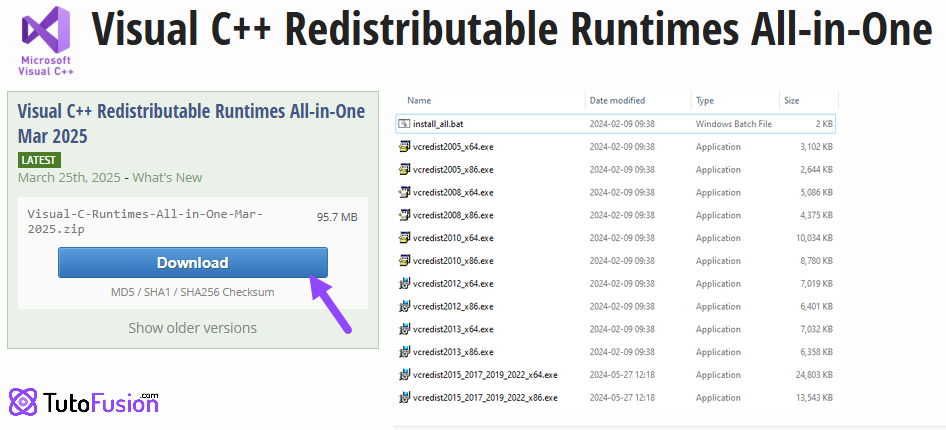
Task: Select the vcredist2010_x64.exe file name
Action: pyautogui.click(x=453, y=238)
